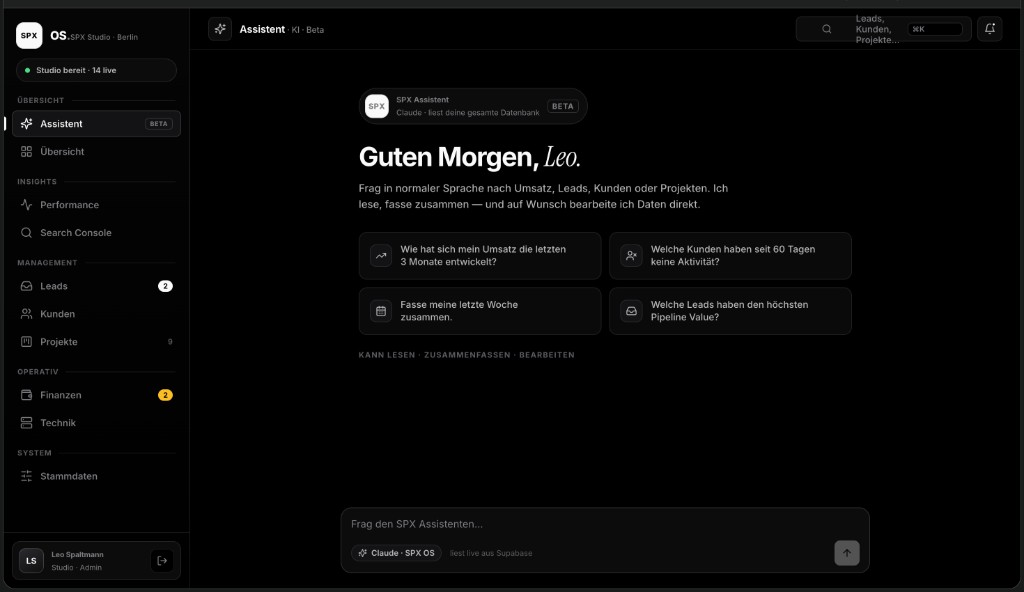Log out using the exit icon

coord(162,561)
